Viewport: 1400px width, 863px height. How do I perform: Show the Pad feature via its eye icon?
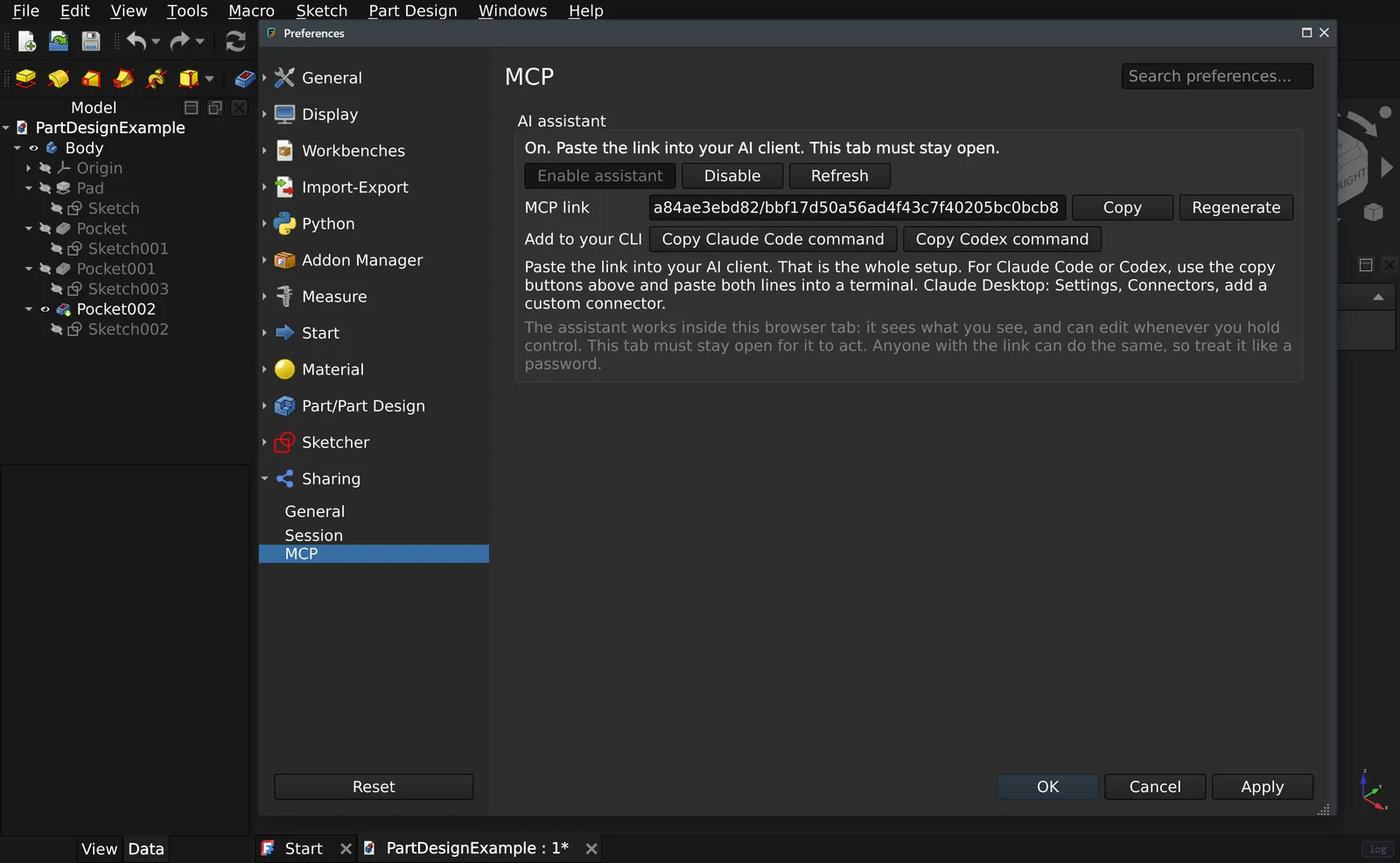pyautogui.click(x=45, y=188)
